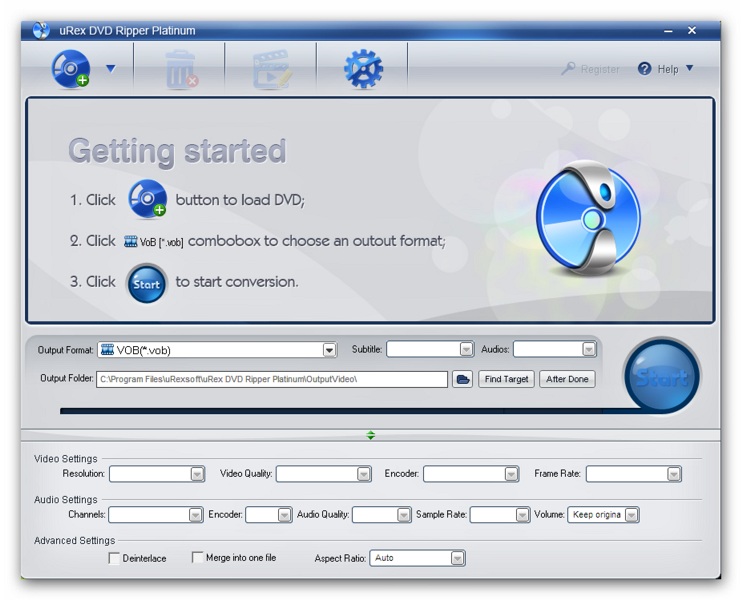Viewport: 742px width, 600px height.
Task: Click the Find Target button
Action: pyautogui.click(x=506, y=379)
